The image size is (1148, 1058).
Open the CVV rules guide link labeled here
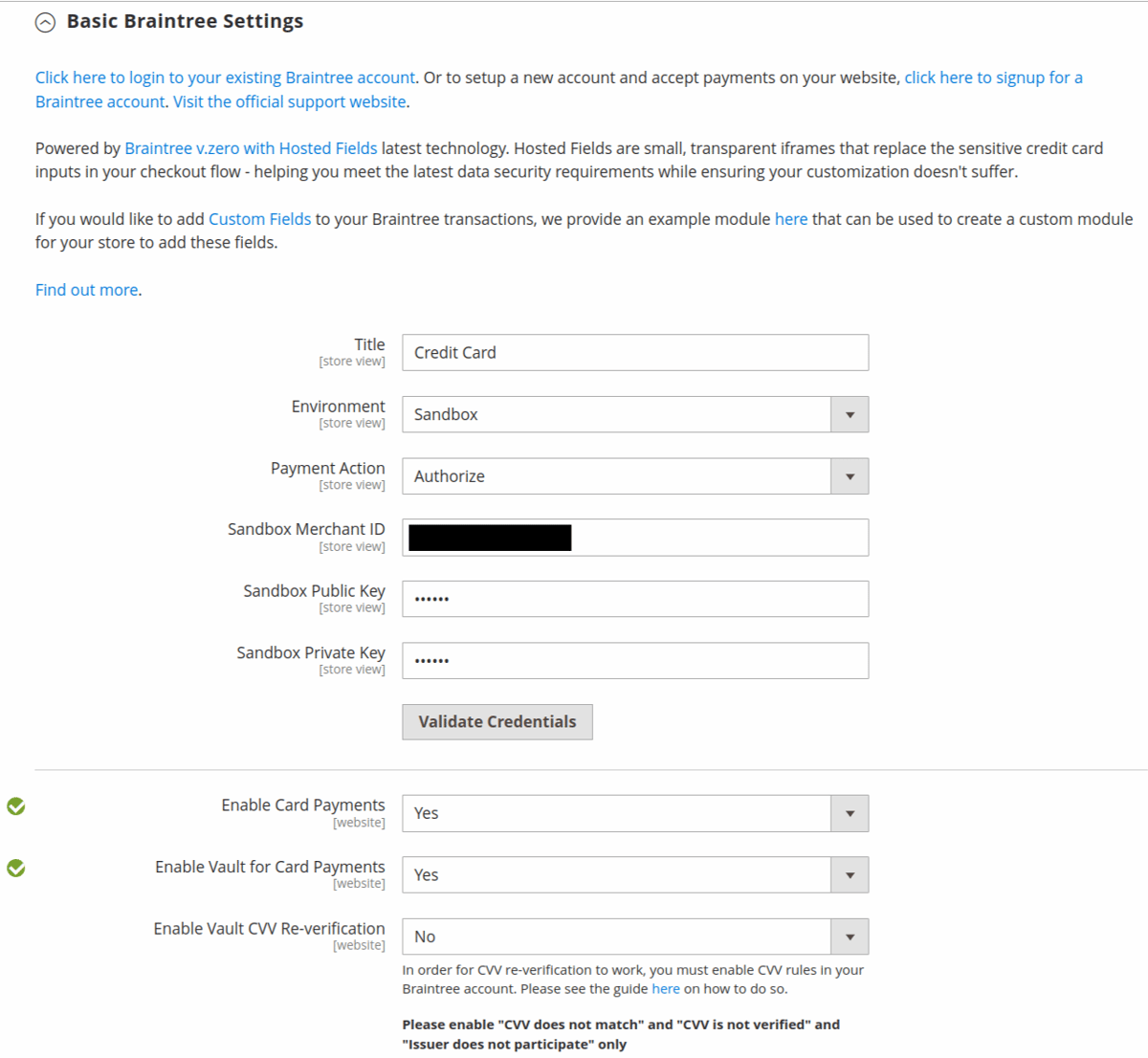666,988
